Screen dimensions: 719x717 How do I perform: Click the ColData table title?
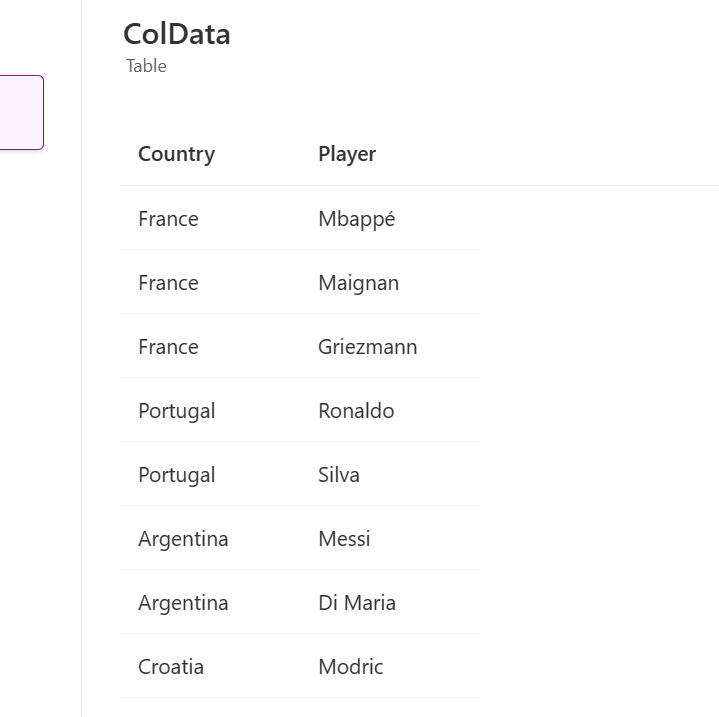pos(177,34)
